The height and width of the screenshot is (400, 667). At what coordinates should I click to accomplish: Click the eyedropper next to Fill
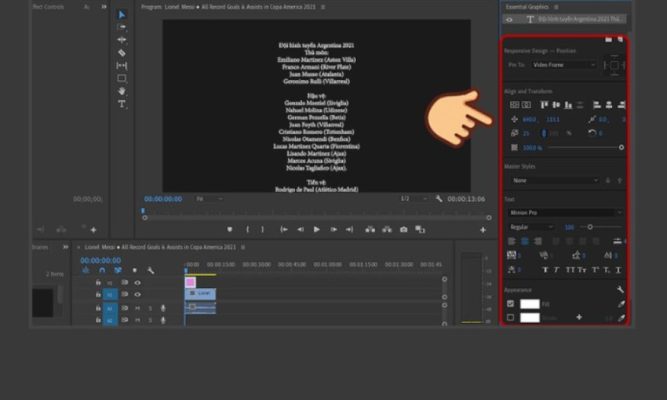(620, 303)
